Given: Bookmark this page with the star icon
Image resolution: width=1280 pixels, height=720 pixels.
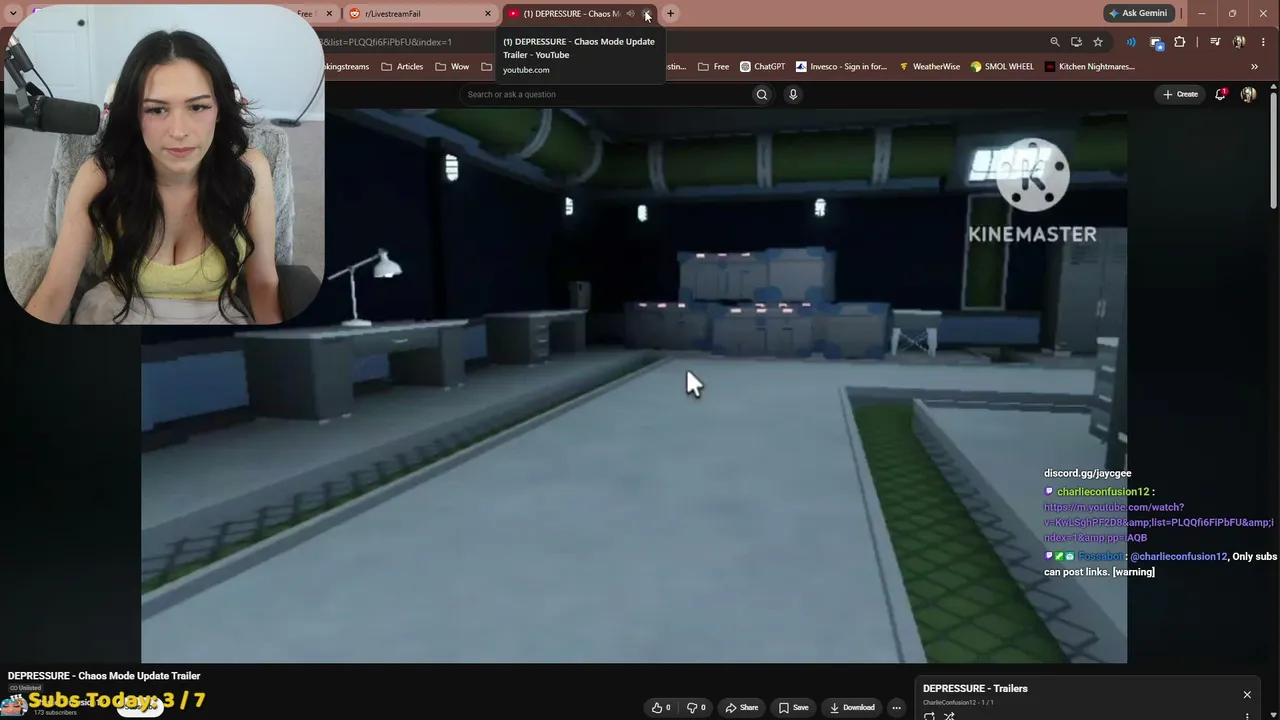Looking at the screenshot, I should (x=1098, y=42).
